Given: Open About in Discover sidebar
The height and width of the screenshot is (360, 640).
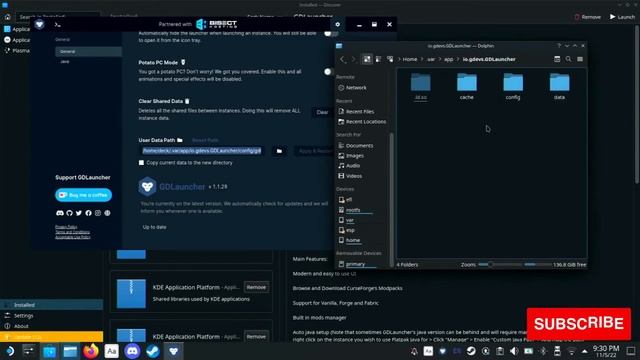Looking at the screenshot, I should (51, 326).
